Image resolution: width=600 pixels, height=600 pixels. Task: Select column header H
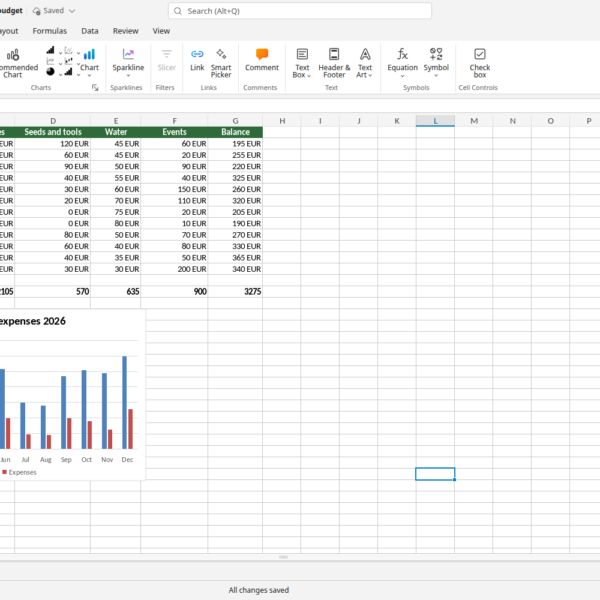coord(282,121)
